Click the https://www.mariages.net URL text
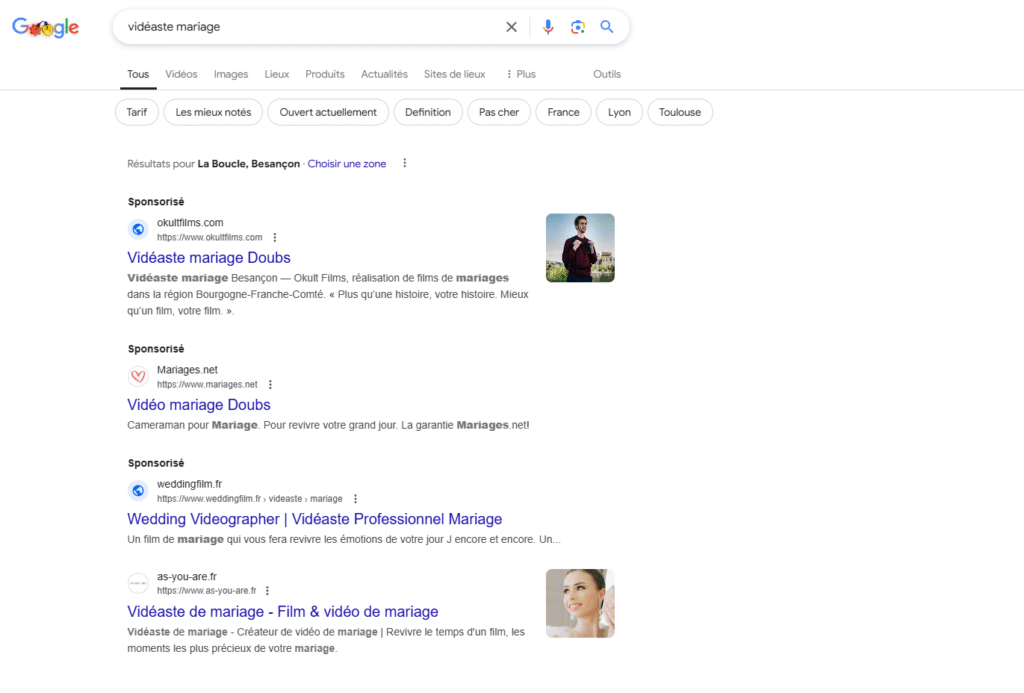 click(207, 385)
